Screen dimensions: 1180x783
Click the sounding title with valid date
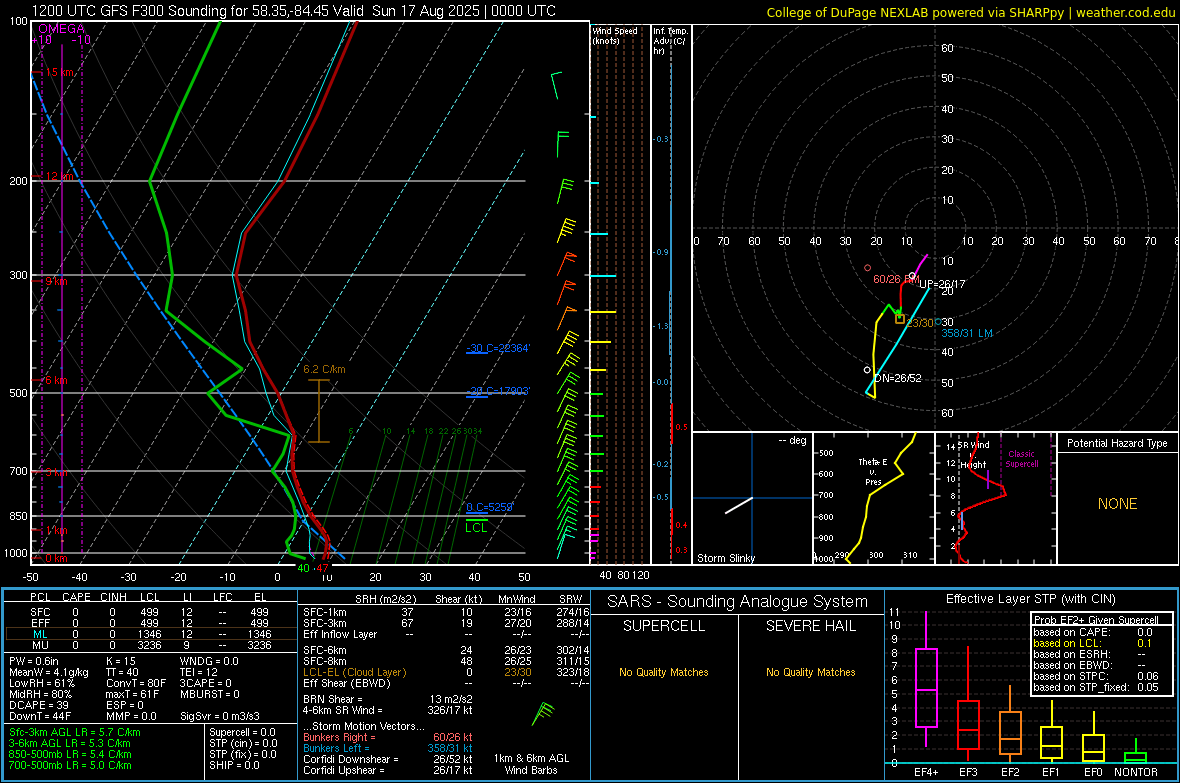coord(293,11)
